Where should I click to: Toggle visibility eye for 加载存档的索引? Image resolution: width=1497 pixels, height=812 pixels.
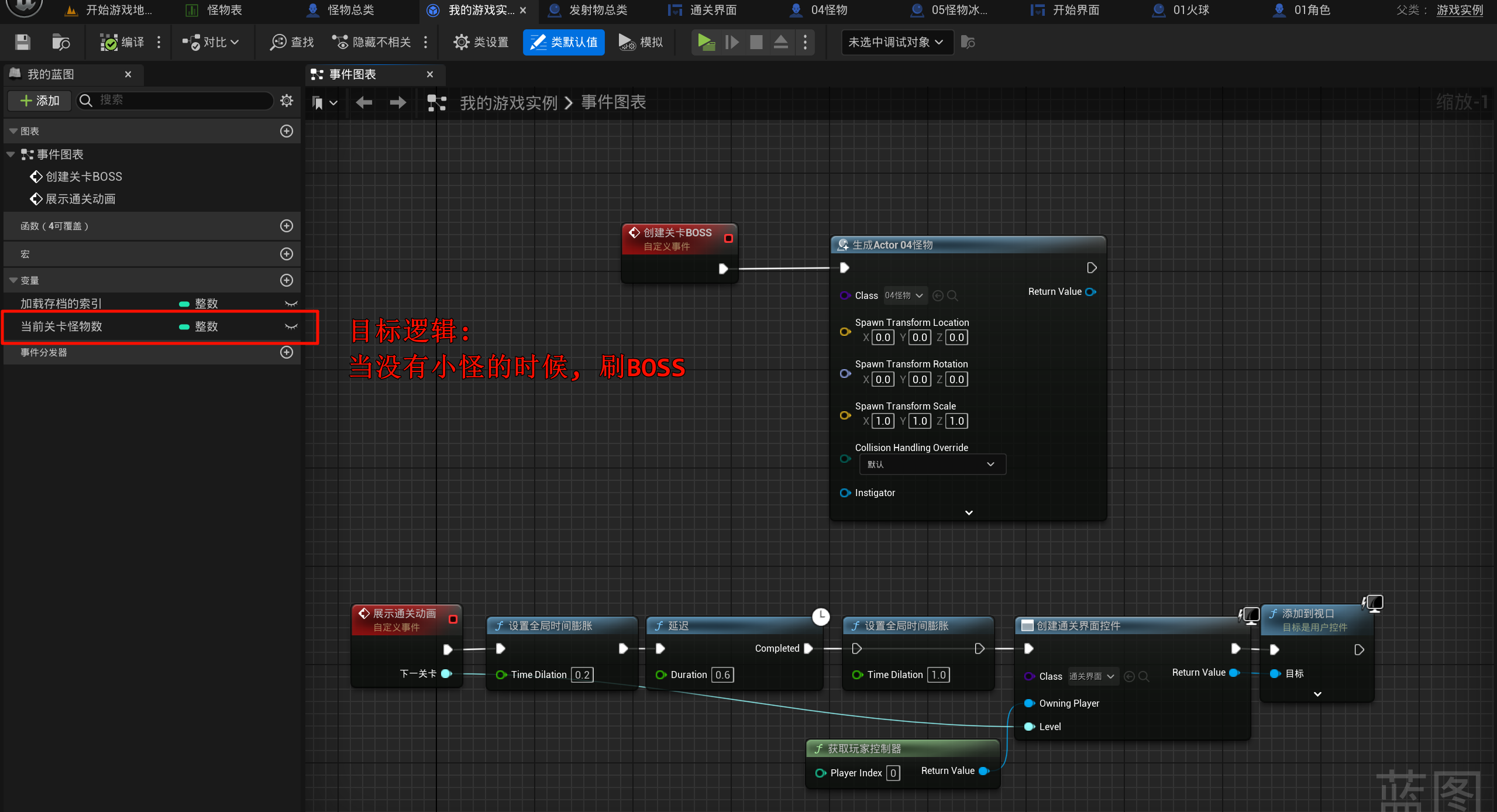pyautogui.click(x=291, y=304)
